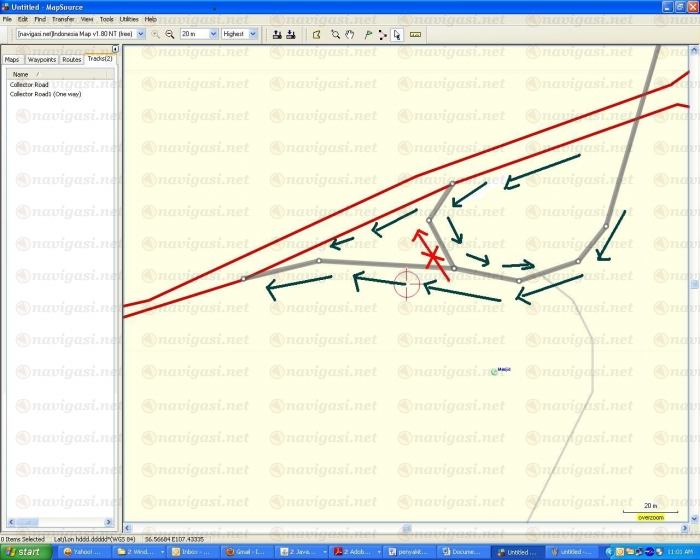Open the zoom scale dropdown showing 20 m
The width and height of the screenshot is (700, 560).
213,34
